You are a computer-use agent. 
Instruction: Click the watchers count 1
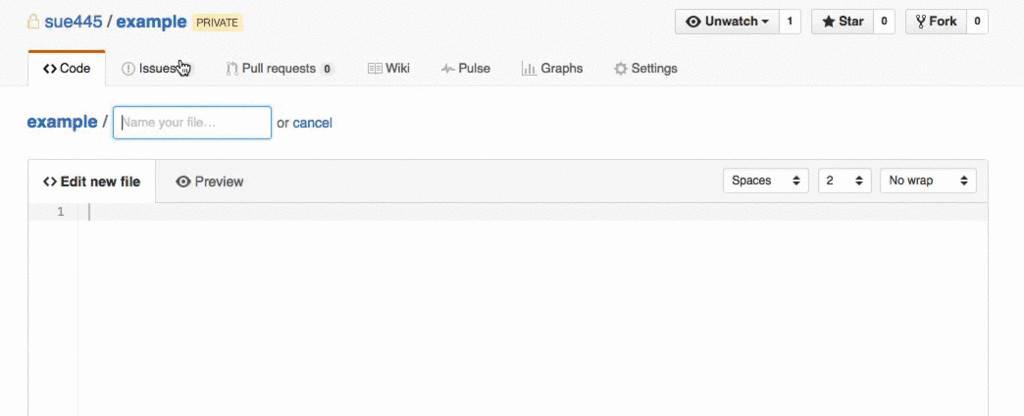pyautogui.click(x=790, y=22)
